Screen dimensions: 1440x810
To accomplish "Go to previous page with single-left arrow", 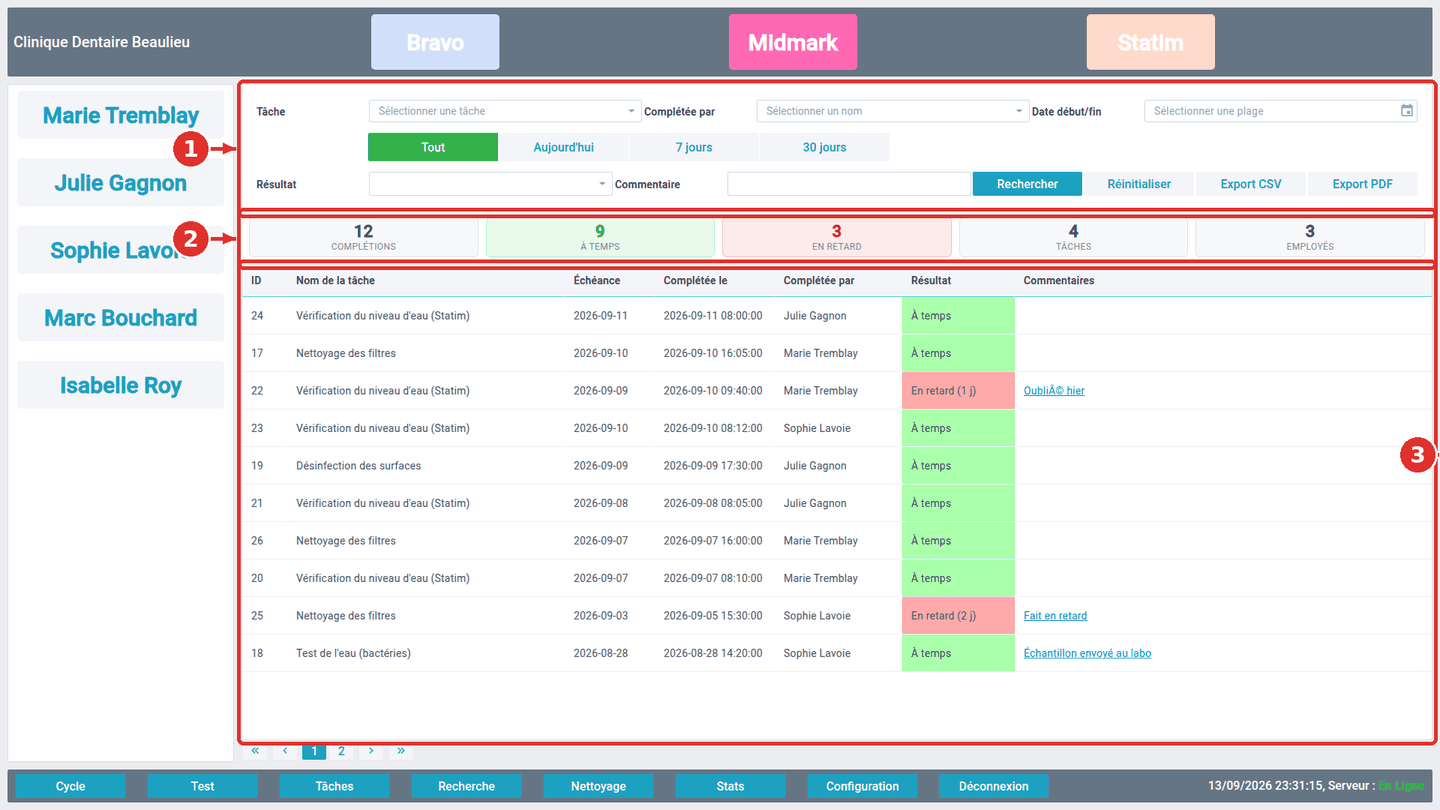I will click(x=285, y=751).
